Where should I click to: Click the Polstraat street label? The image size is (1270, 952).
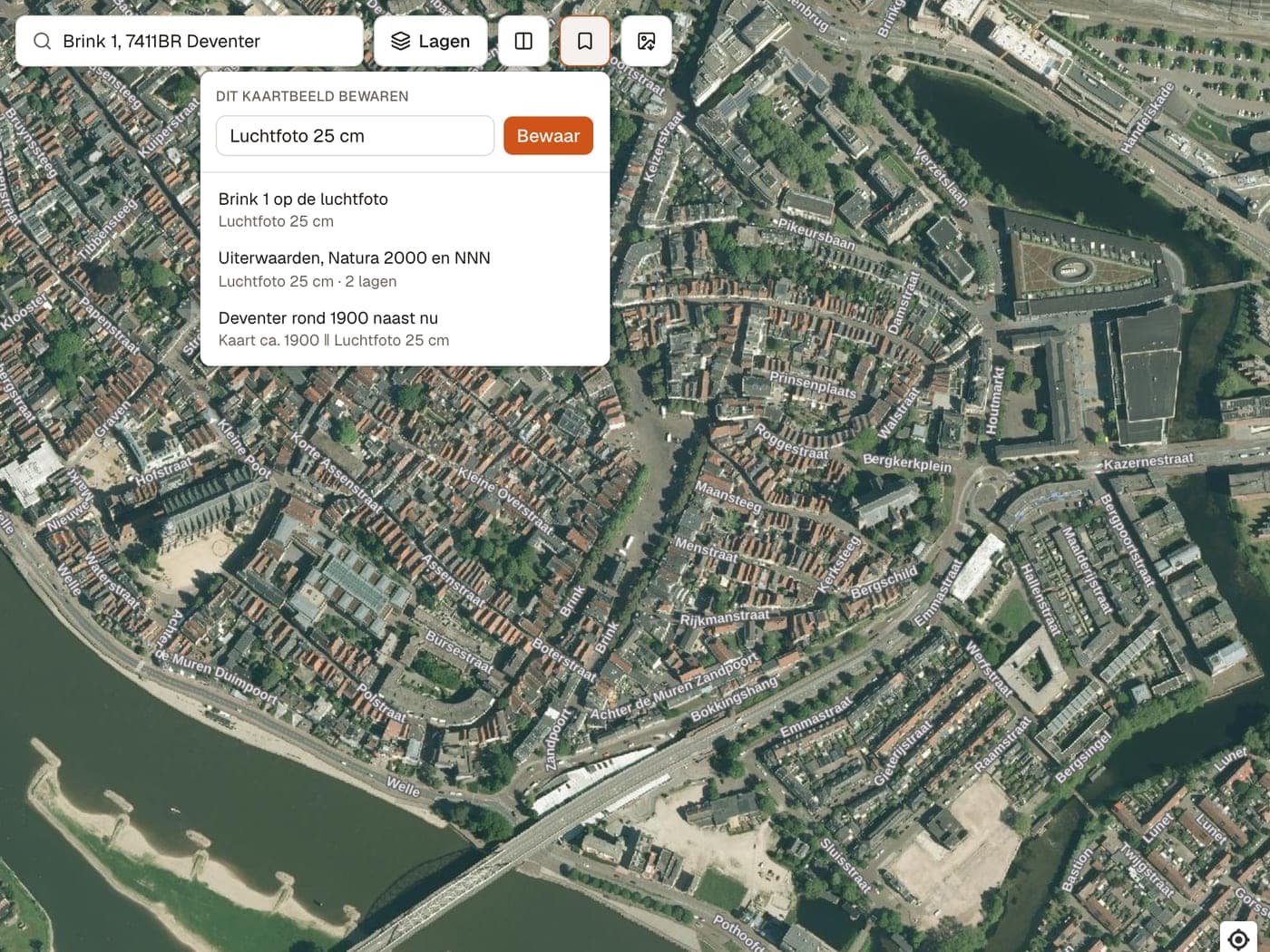[x=382, y=704]
